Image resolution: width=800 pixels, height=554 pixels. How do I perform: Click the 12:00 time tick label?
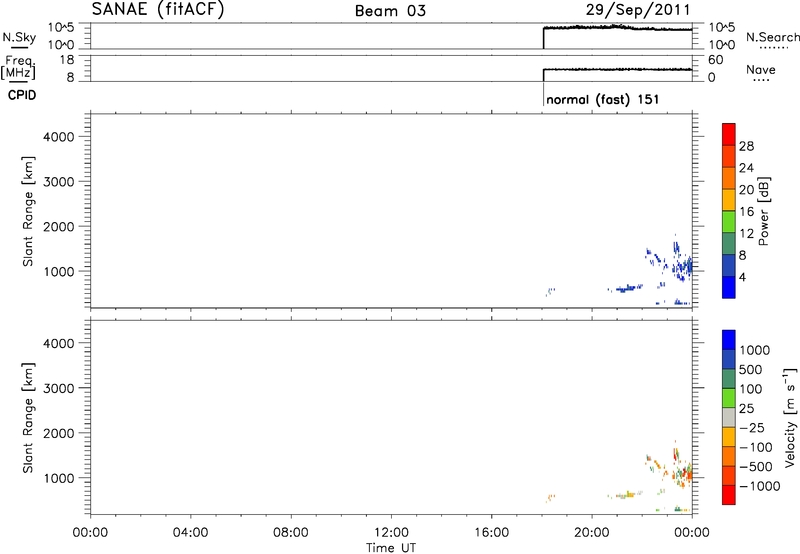click(391, 533)
